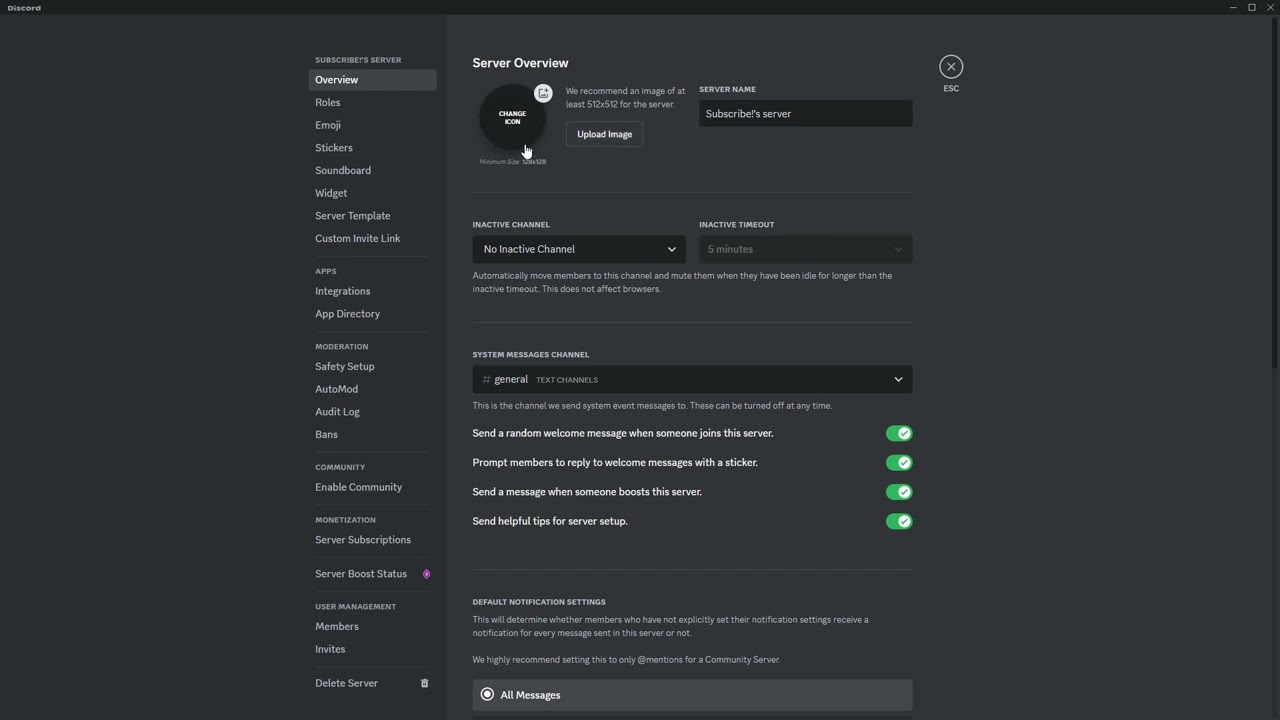
Task: Select the Overview sidebar item
Action: pyautogui.click(x=372, y=80)
